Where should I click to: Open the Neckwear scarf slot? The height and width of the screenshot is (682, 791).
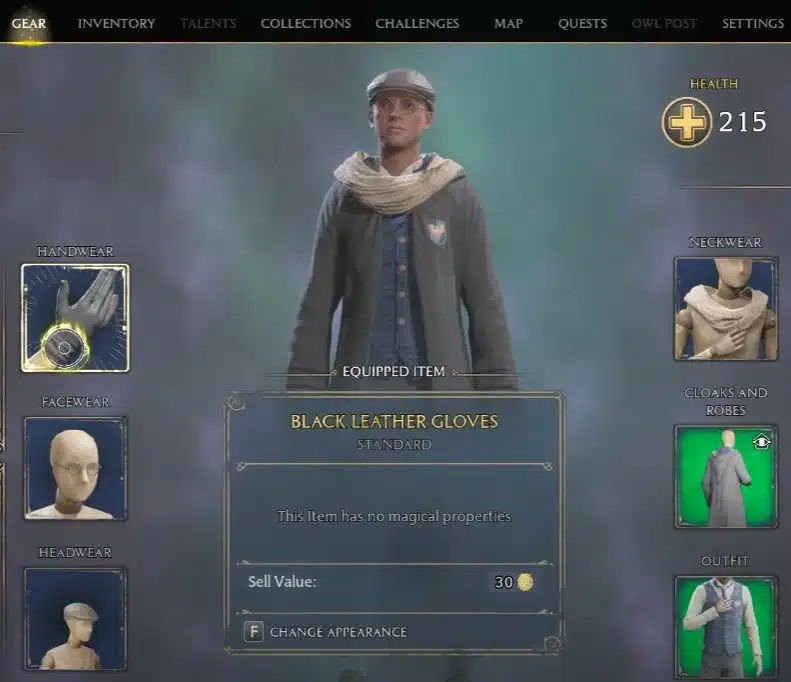point(725,309)
